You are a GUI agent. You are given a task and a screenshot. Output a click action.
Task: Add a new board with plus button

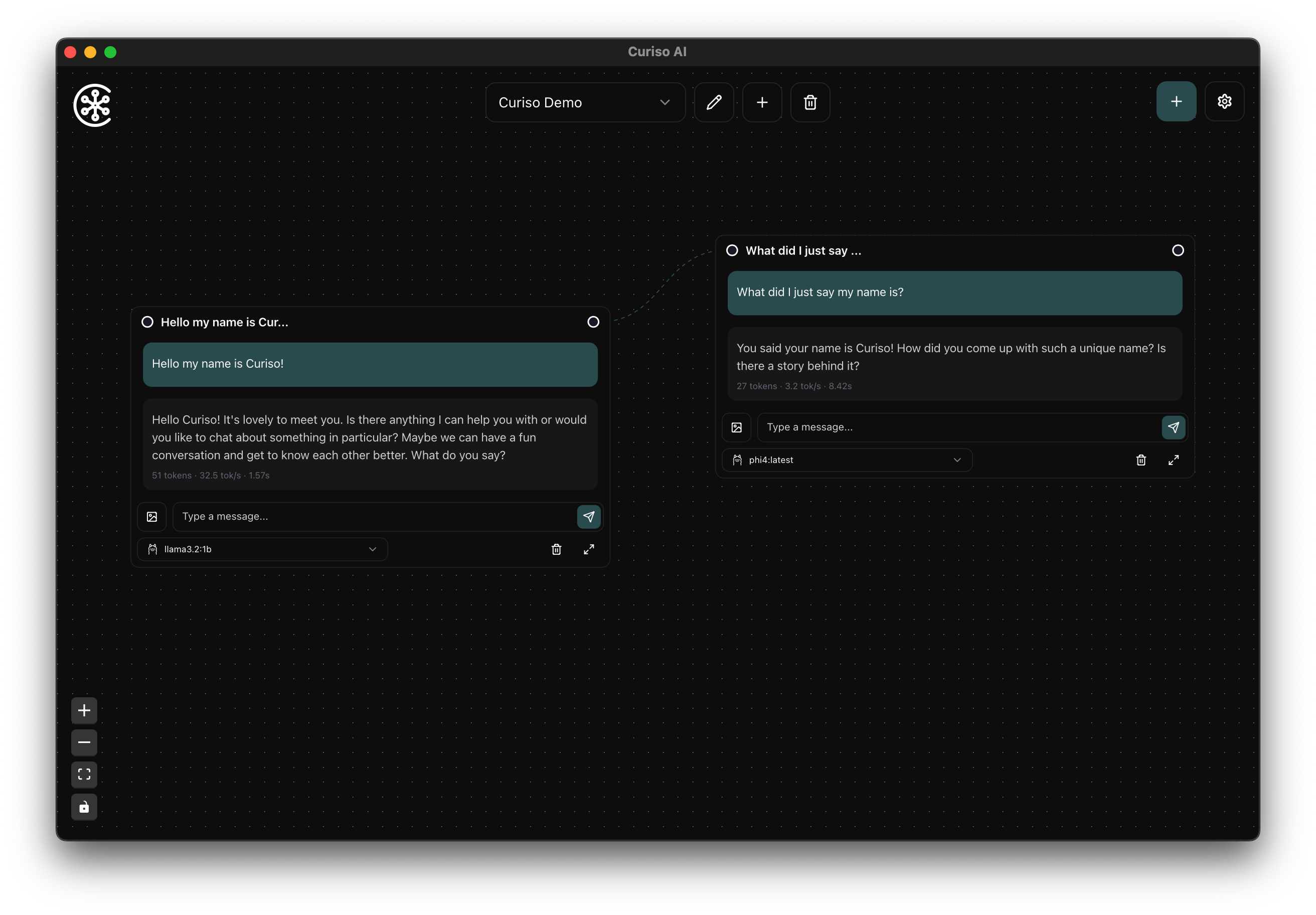click(762, 103)
